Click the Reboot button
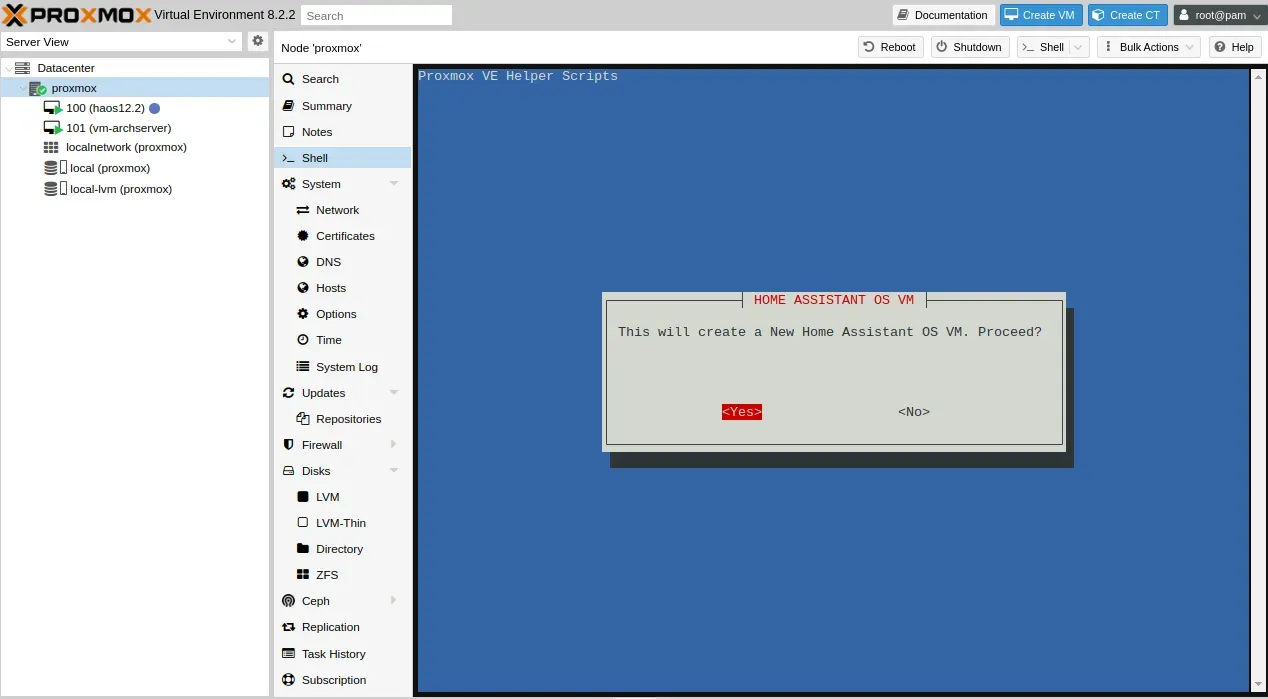 tap(890, 47)
